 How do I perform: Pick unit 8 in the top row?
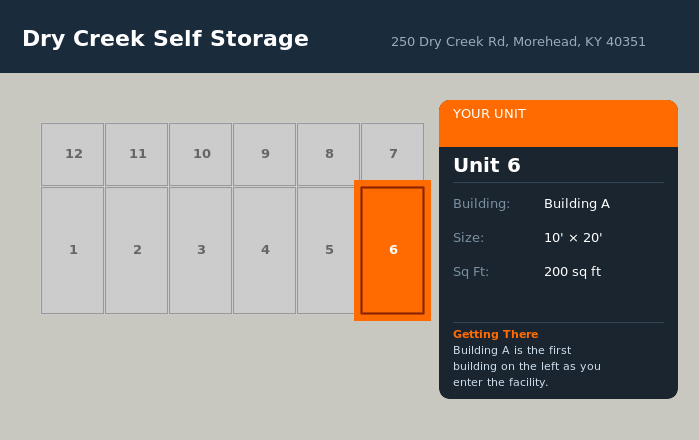[329, 154]
